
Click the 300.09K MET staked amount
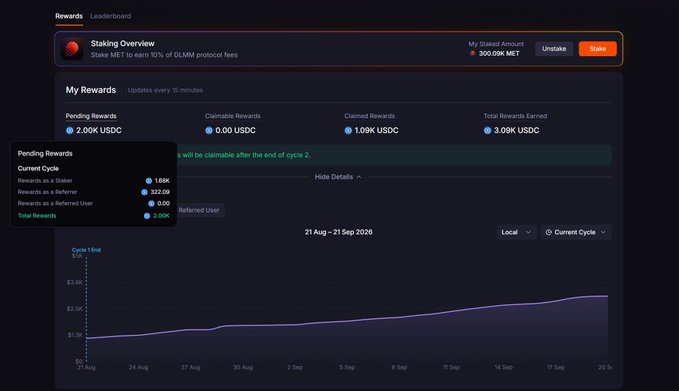tap(499, 53)
